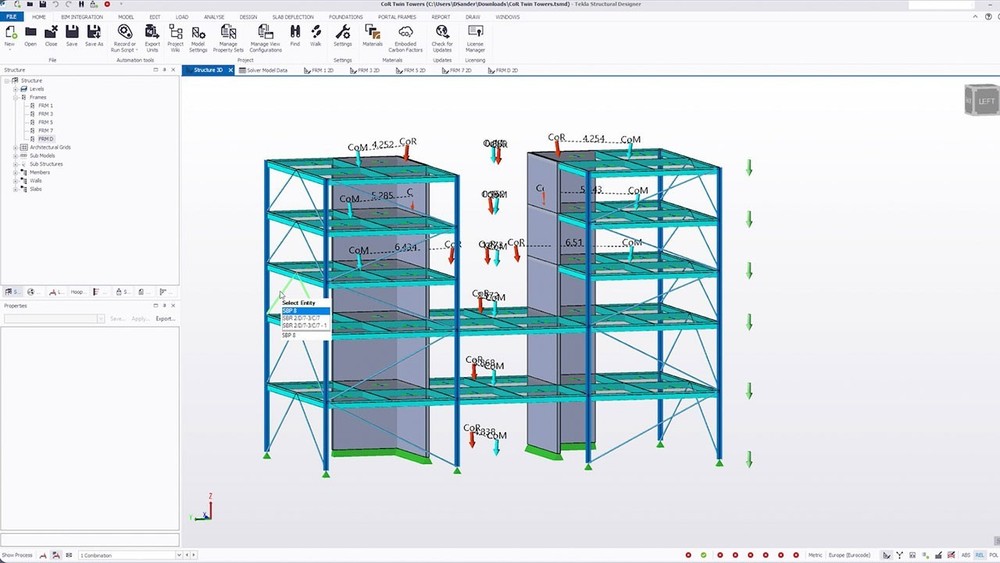
Task: Open the 1 Combination dropdown
Action: 179,555
